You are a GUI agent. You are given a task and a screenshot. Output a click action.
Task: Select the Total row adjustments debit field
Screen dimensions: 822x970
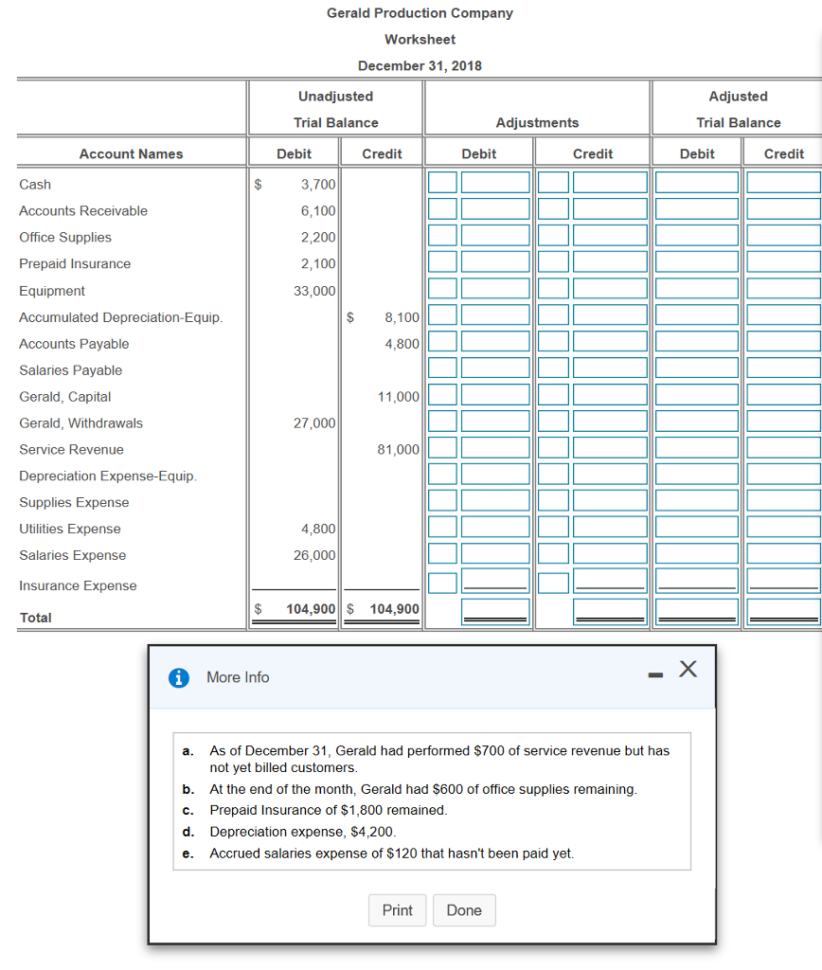(495, 610)
